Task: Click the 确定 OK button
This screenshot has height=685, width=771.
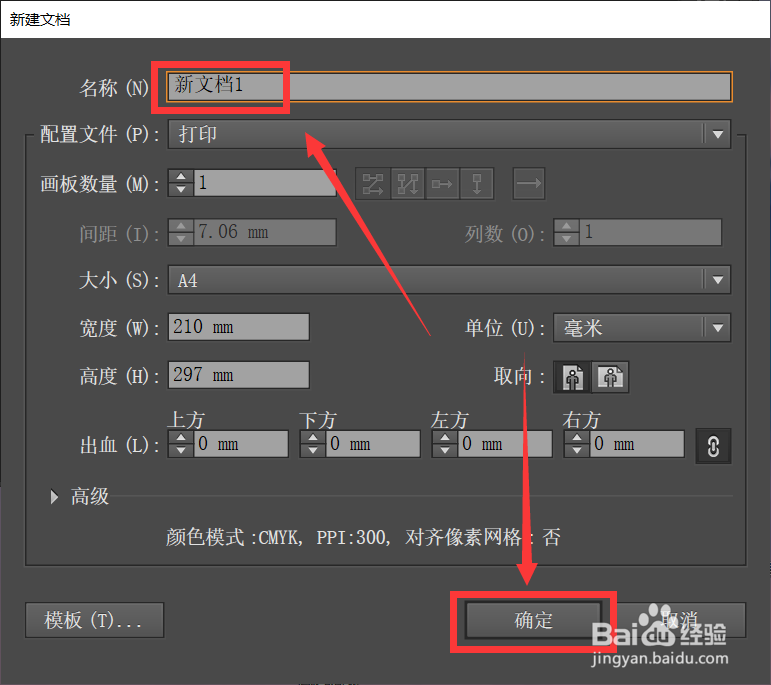Action: pos(534,620)
